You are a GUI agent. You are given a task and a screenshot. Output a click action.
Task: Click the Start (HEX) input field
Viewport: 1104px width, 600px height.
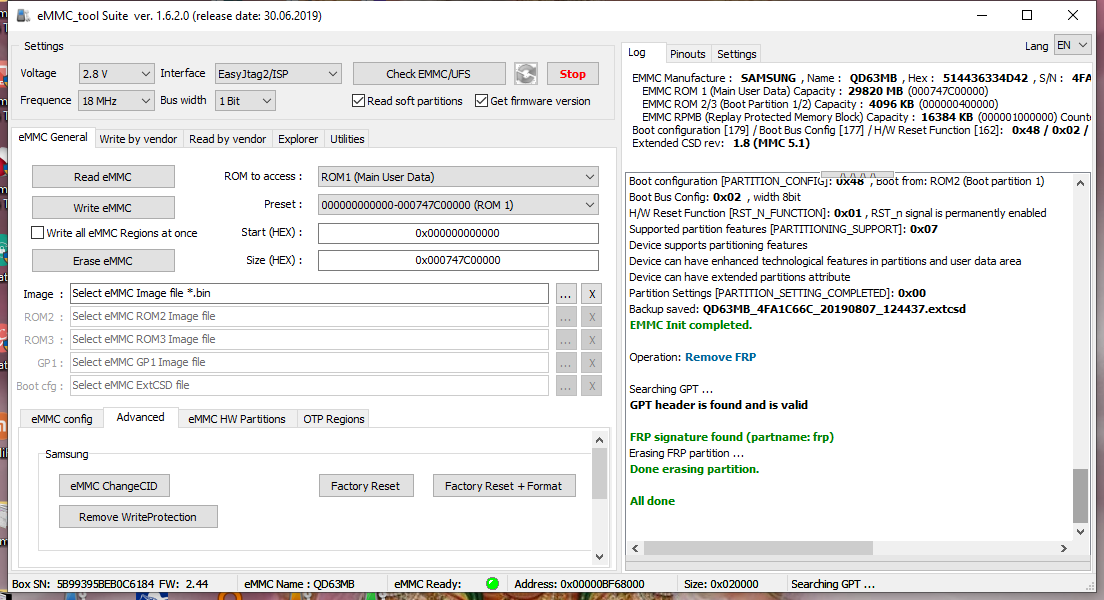[x=458, y=233]
